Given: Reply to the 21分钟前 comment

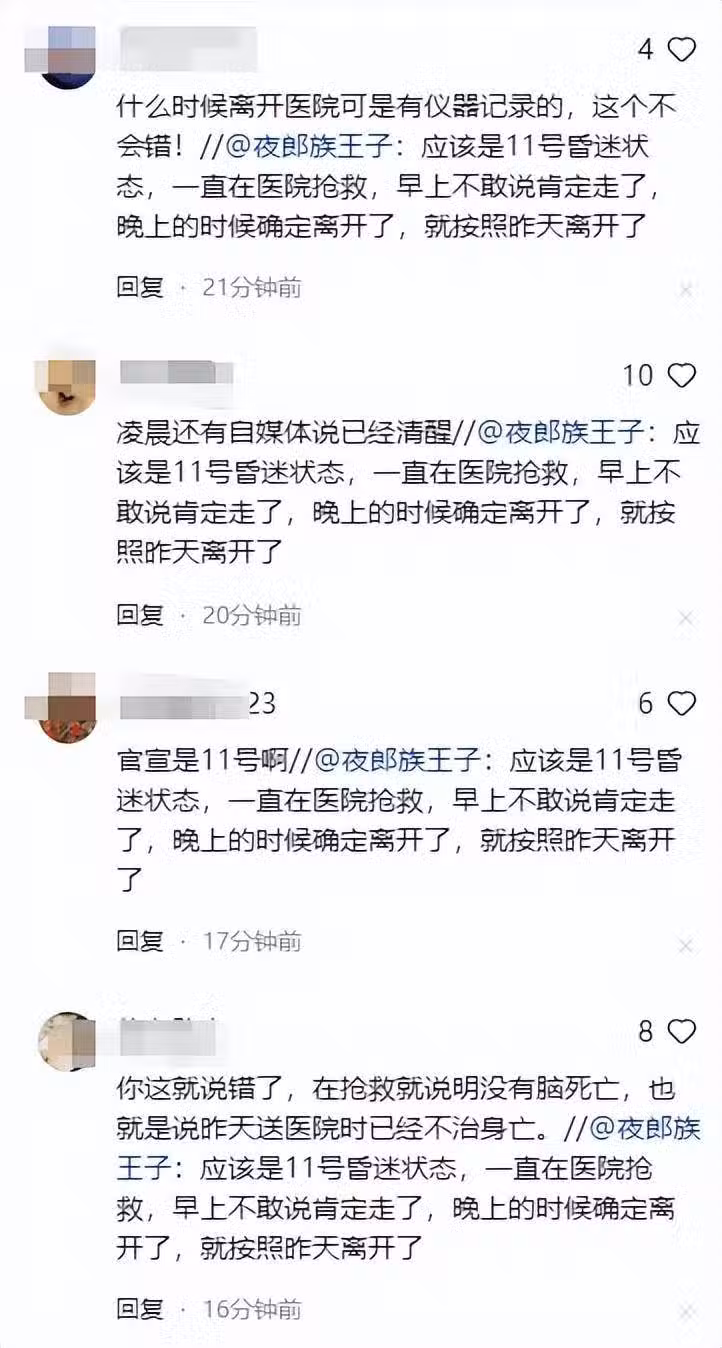Looking at the screenshot, I should (x=140, y=288).
